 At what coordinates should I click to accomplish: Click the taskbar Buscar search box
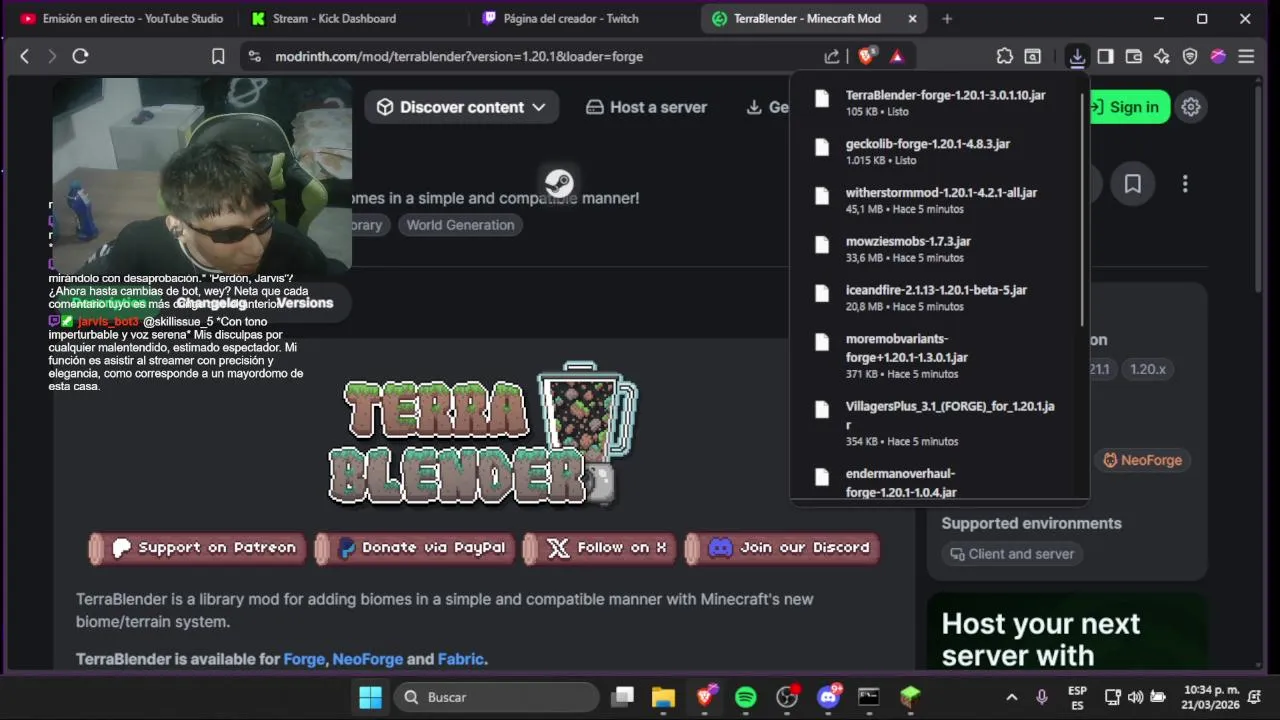497,697
